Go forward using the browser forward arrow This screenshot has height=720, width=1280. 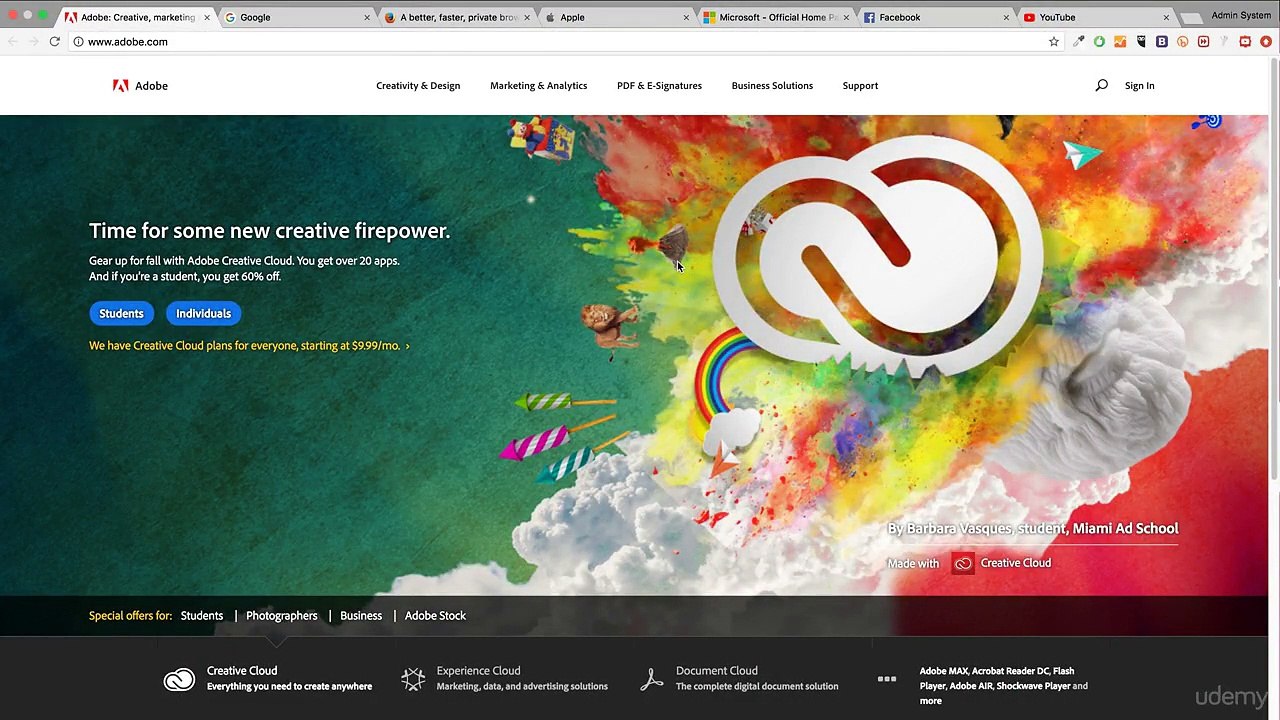coord(33,42)
